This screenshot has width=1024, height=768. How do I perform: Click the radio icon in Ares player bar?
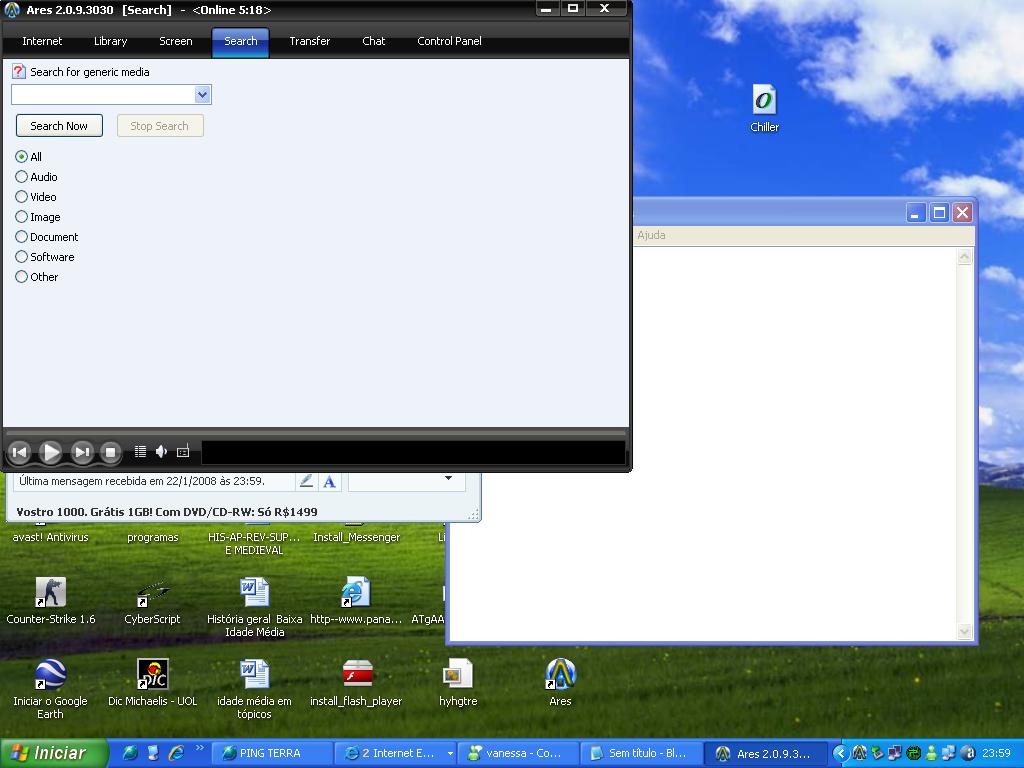point(184,451)
